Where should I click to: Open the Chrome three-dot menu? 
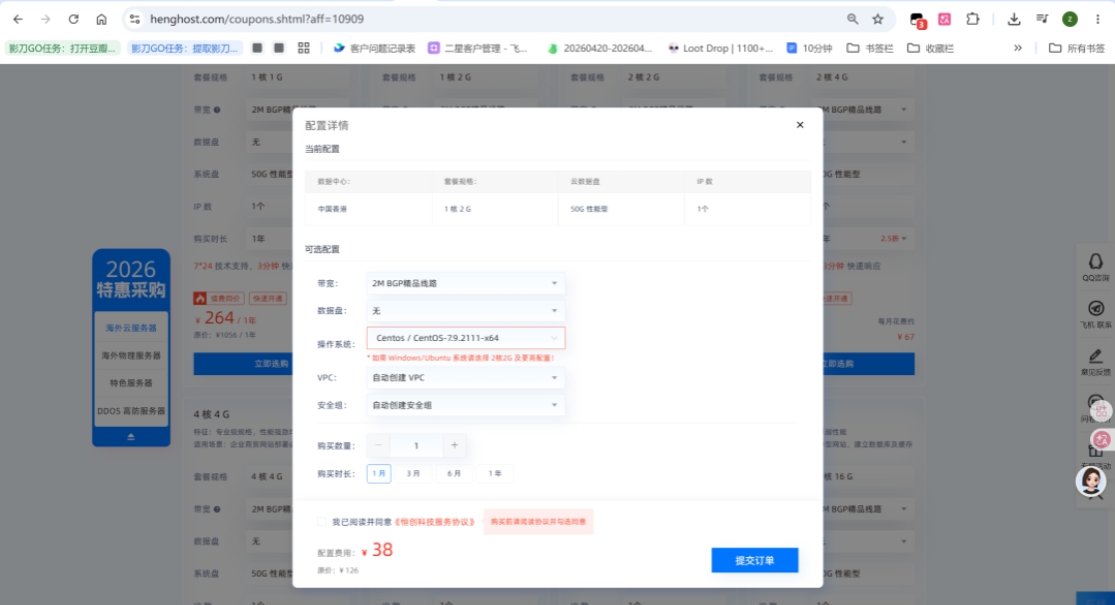tap(1098, 19)
